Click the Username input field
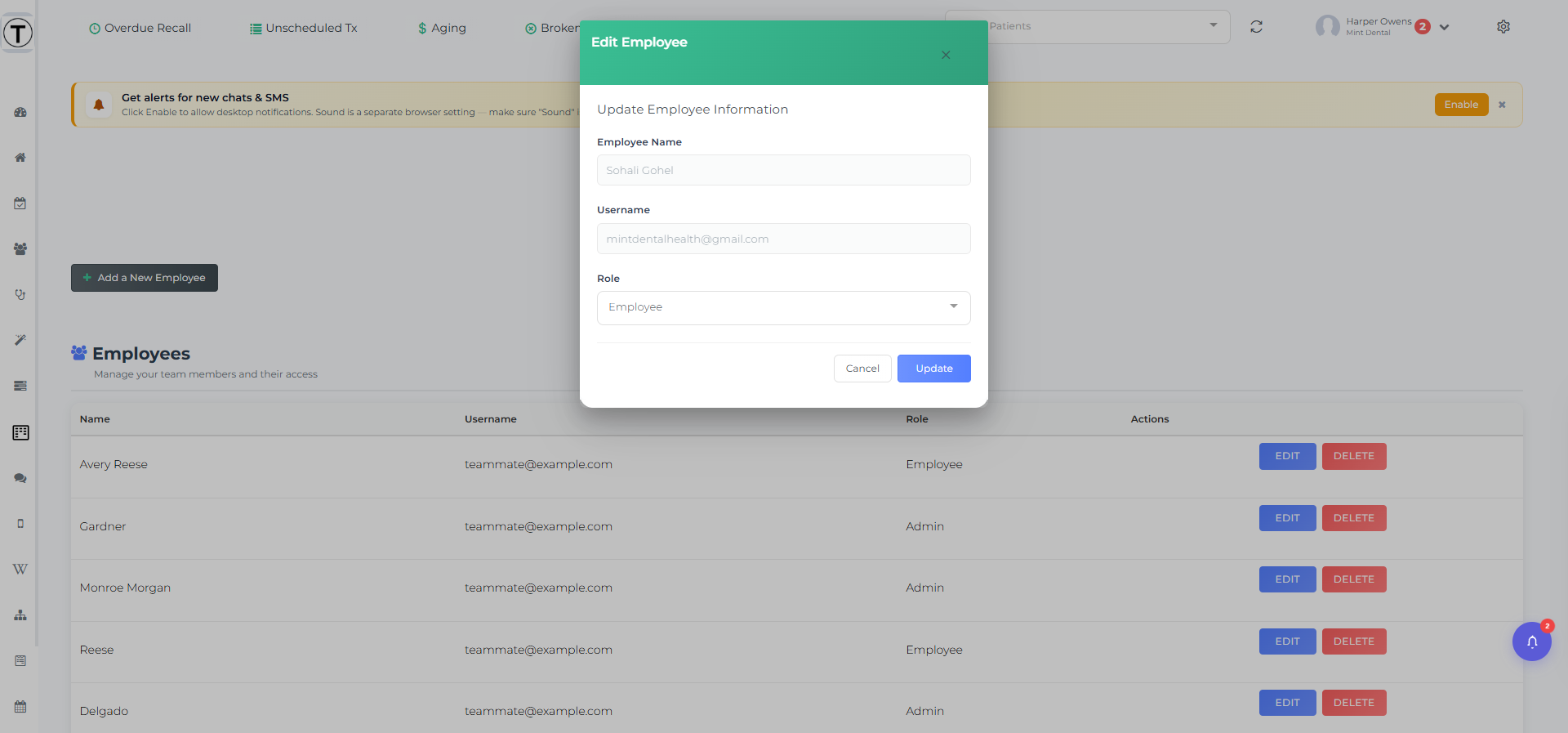Image resolution: width=1568 pixels, height=733 pixels. [784, 239]
